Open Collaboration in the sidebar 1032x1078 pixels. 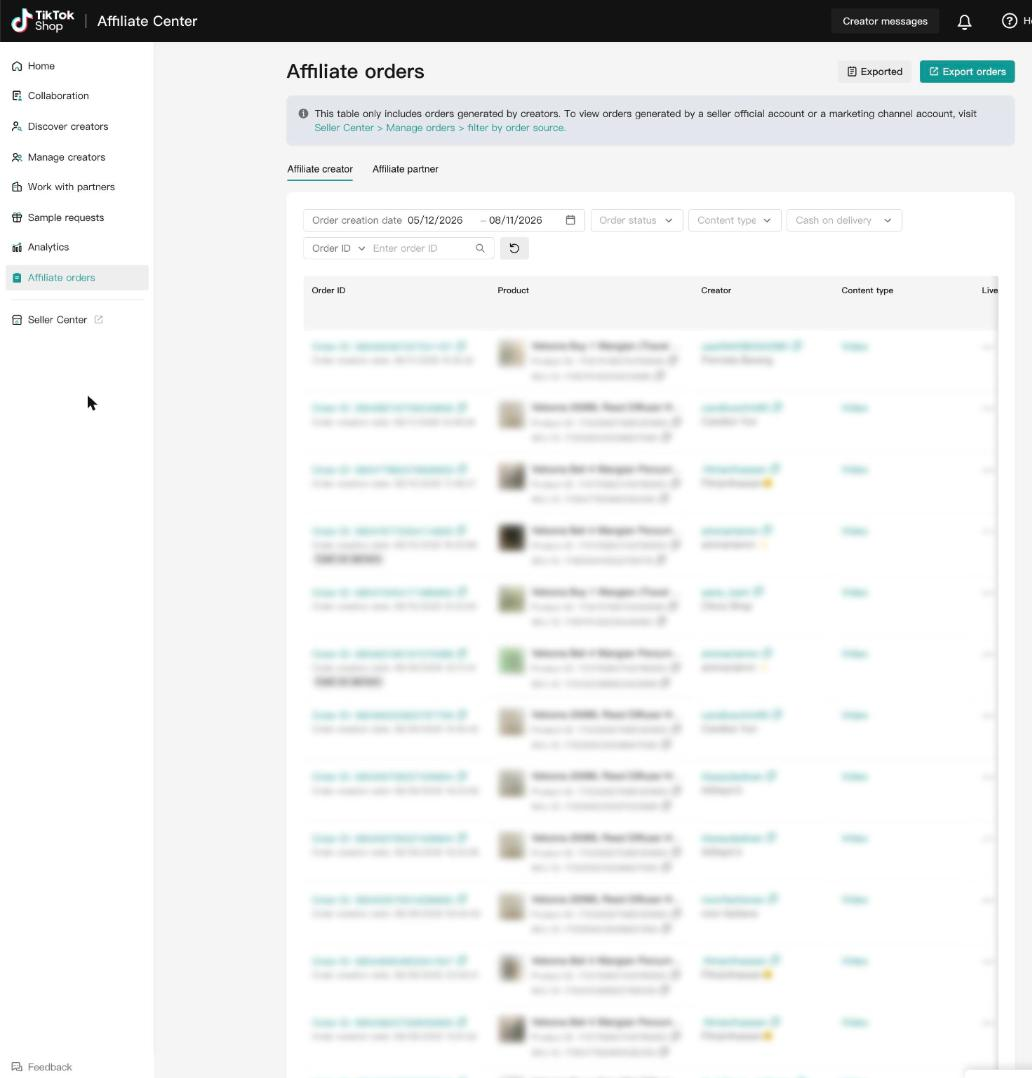(58, 96)
